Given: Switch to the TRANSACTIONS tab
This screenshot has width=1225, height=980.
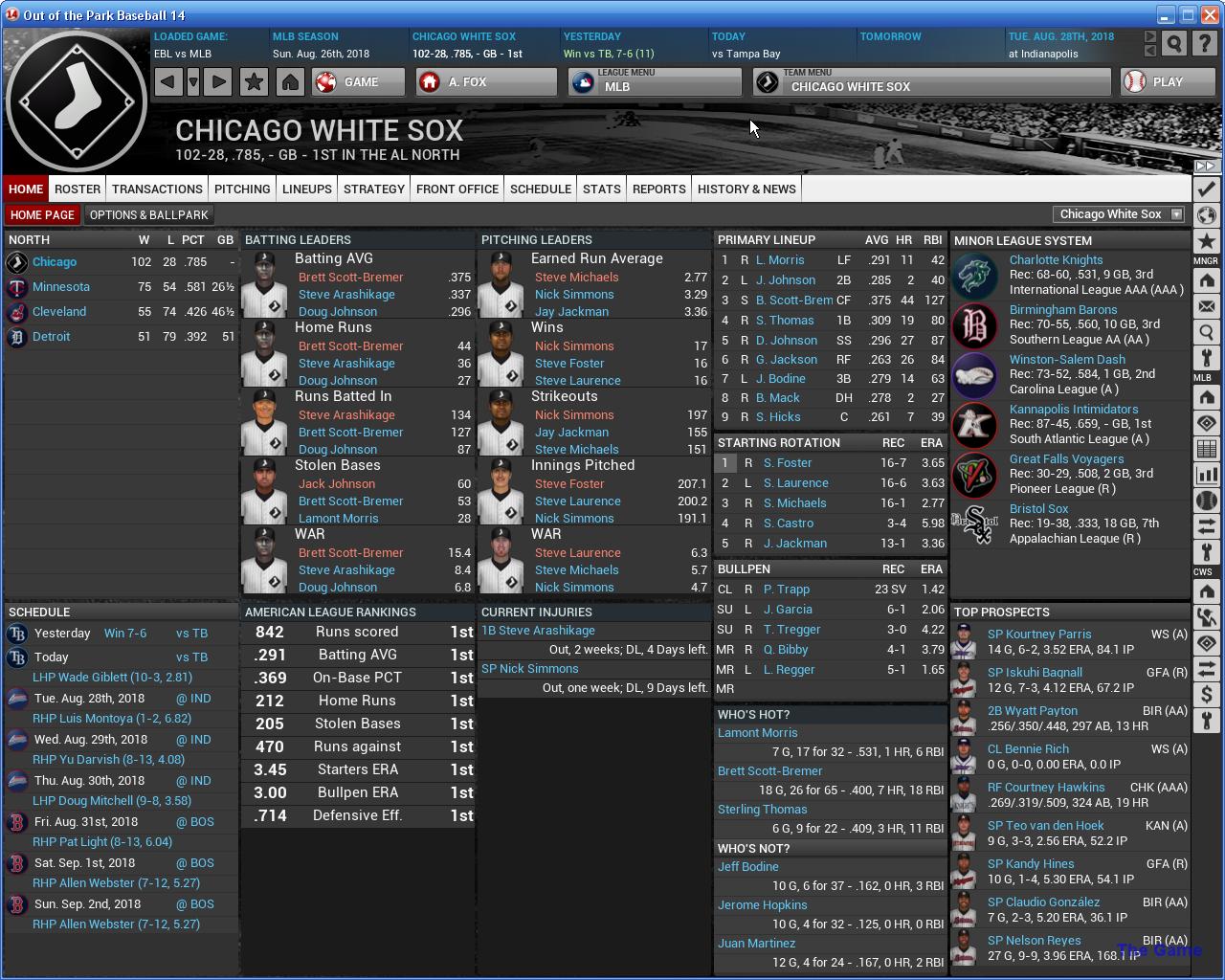Looking at the screenshot, I should [x=157, y=189].
